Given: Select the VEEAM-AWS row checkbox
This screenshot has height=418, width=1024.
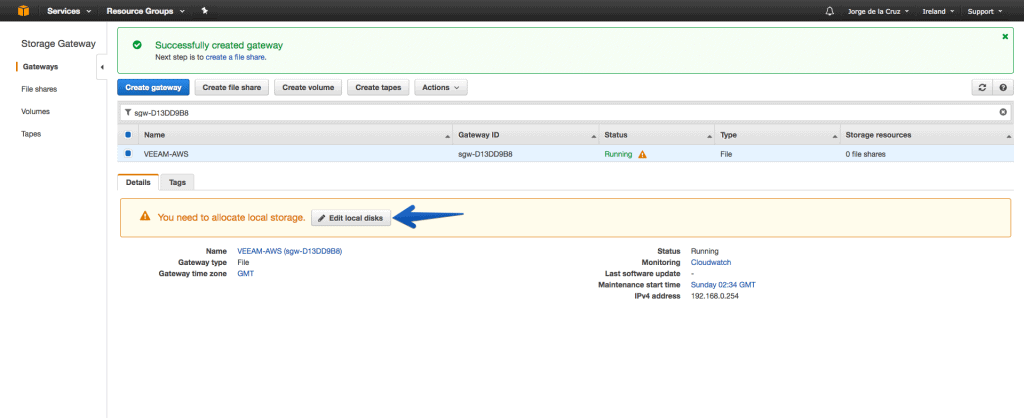Looking at the screenshot, I should (x=128, y=154).
